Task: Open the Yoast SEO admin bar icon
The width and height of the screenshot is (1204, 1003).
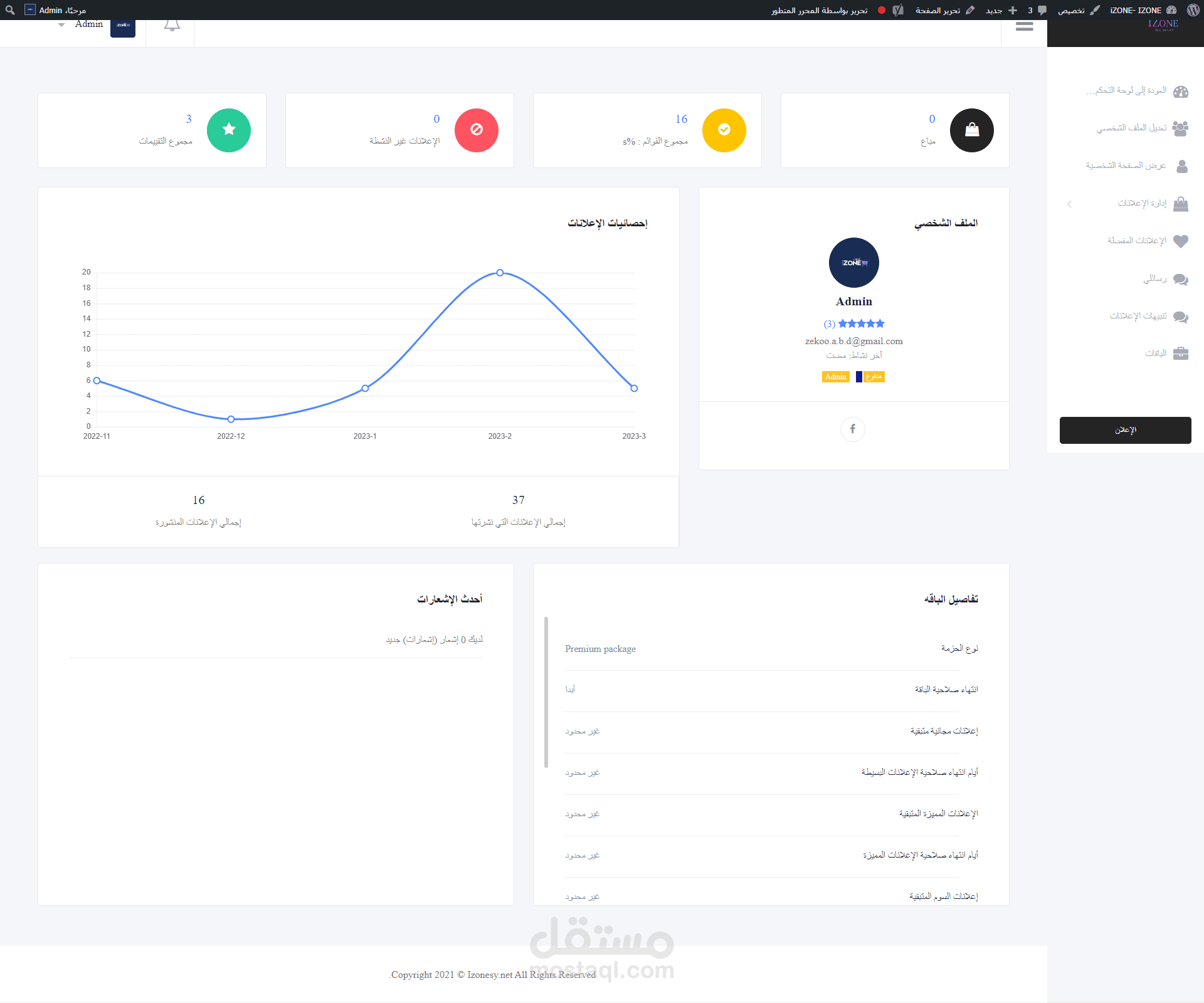Action: [898, 10]
